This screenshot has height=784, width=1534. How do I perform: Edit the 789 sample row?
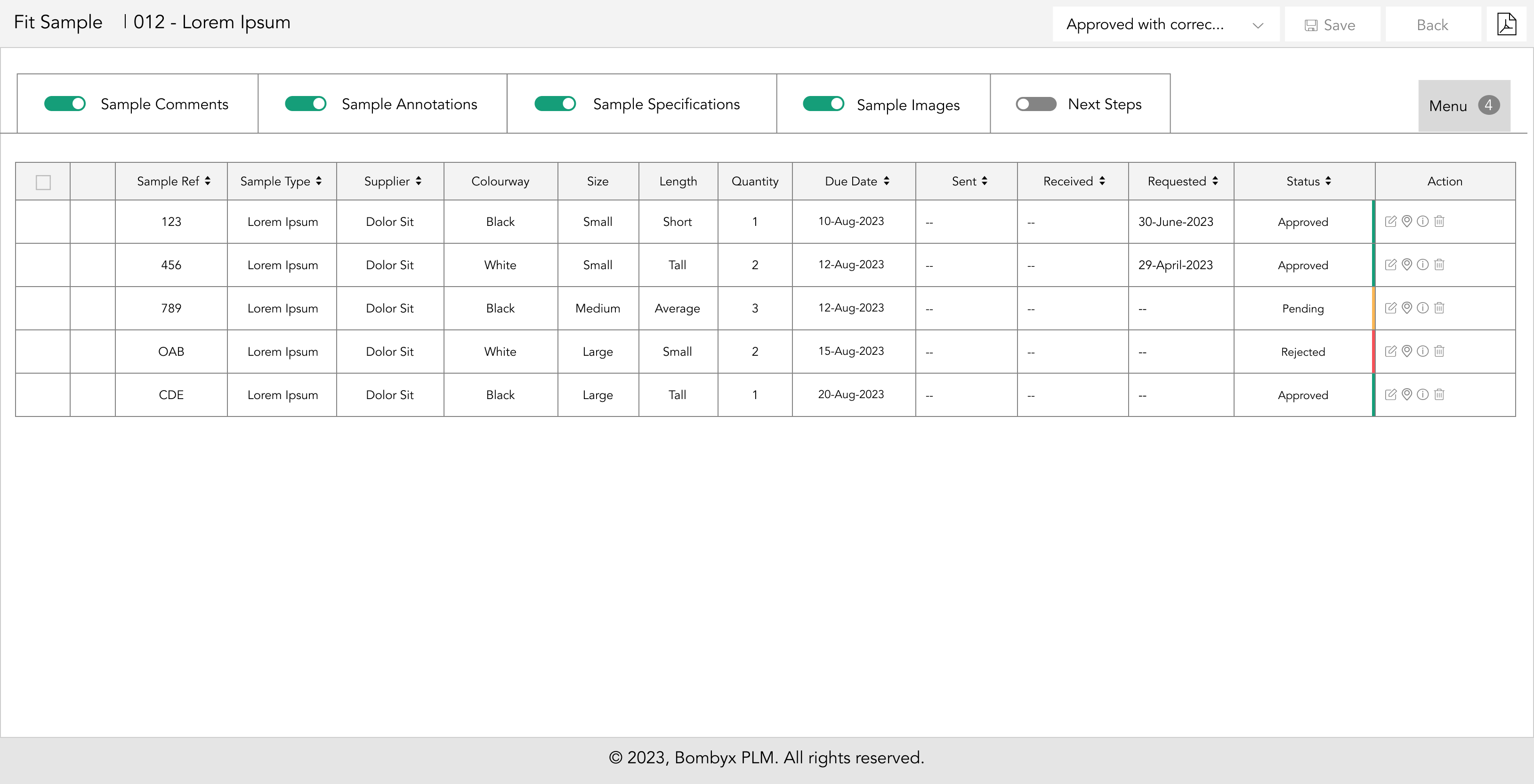point(1390,308)
